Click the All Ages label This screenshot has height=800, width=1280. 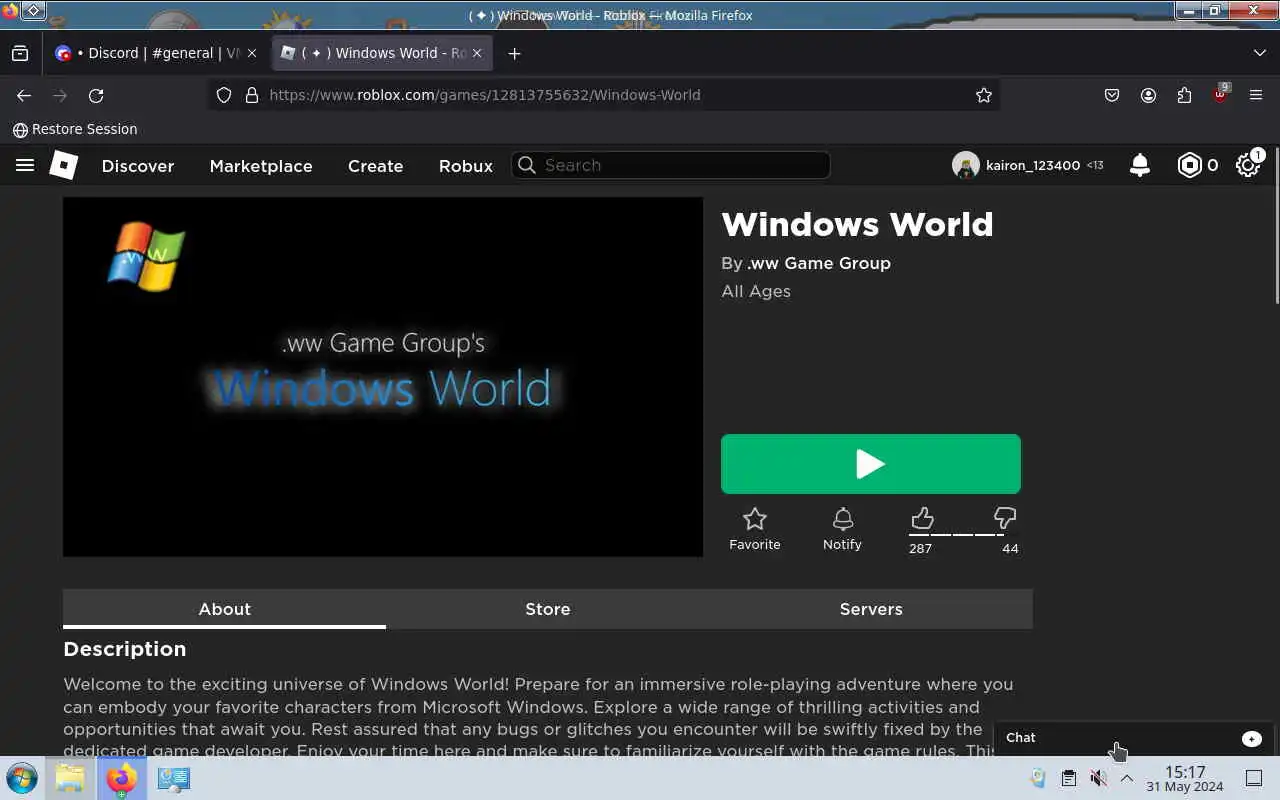coord(756,291)
